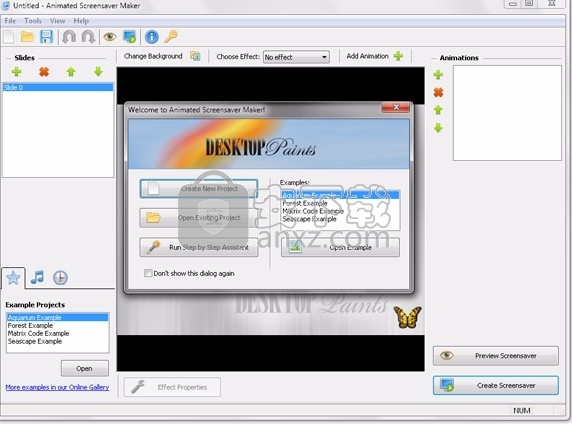
Task: Follow More examples in our Online Gallery link
Action: [x=57, y=387]
